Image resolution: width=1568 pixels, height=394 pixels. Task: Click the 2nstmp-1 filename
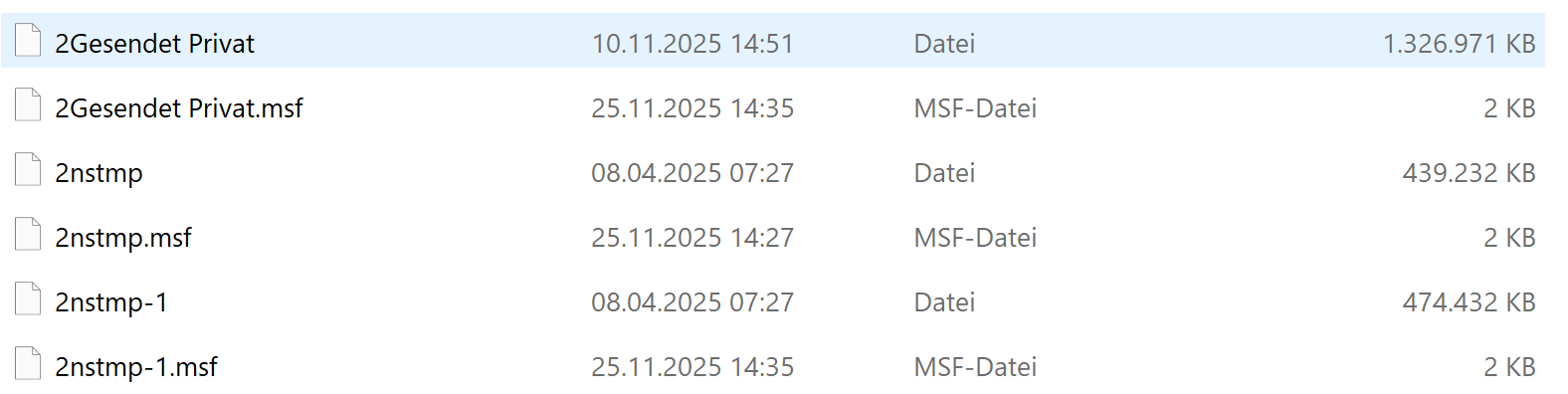click(111, 302)
